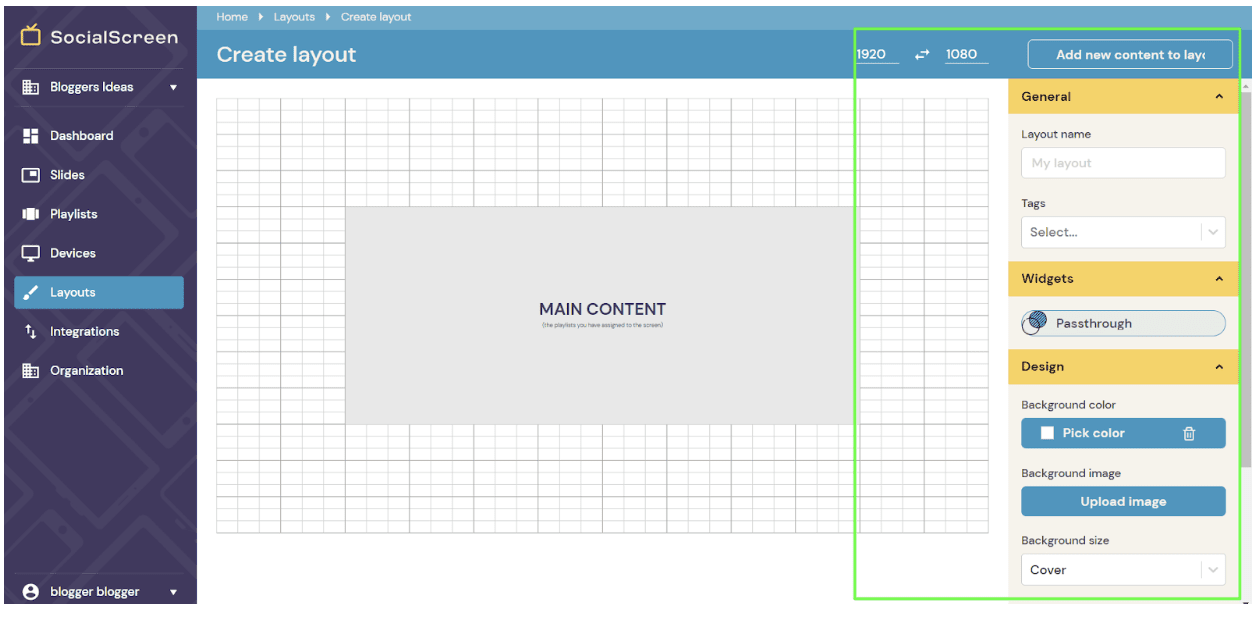Click the Dashboard icon in sidebar

30,136
